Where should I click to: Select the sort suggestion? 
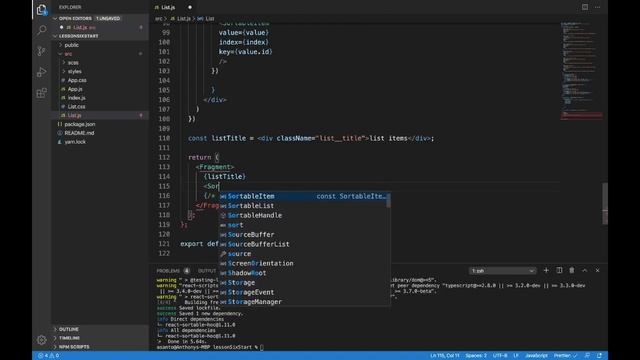(x=304, y=225)
